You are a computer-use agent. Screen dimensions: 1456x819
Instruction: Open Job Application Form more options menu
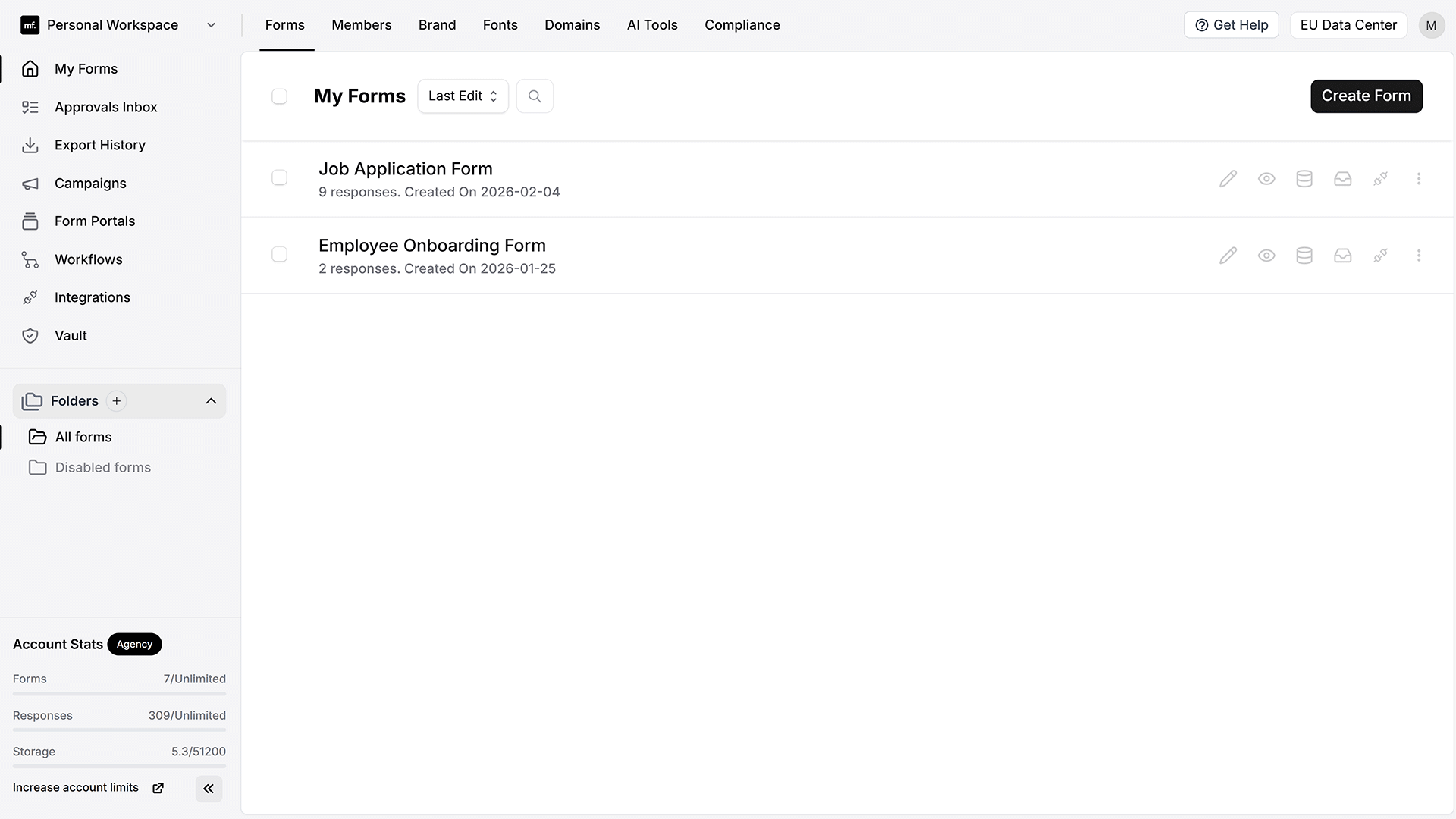click(x=1419, y=179)
